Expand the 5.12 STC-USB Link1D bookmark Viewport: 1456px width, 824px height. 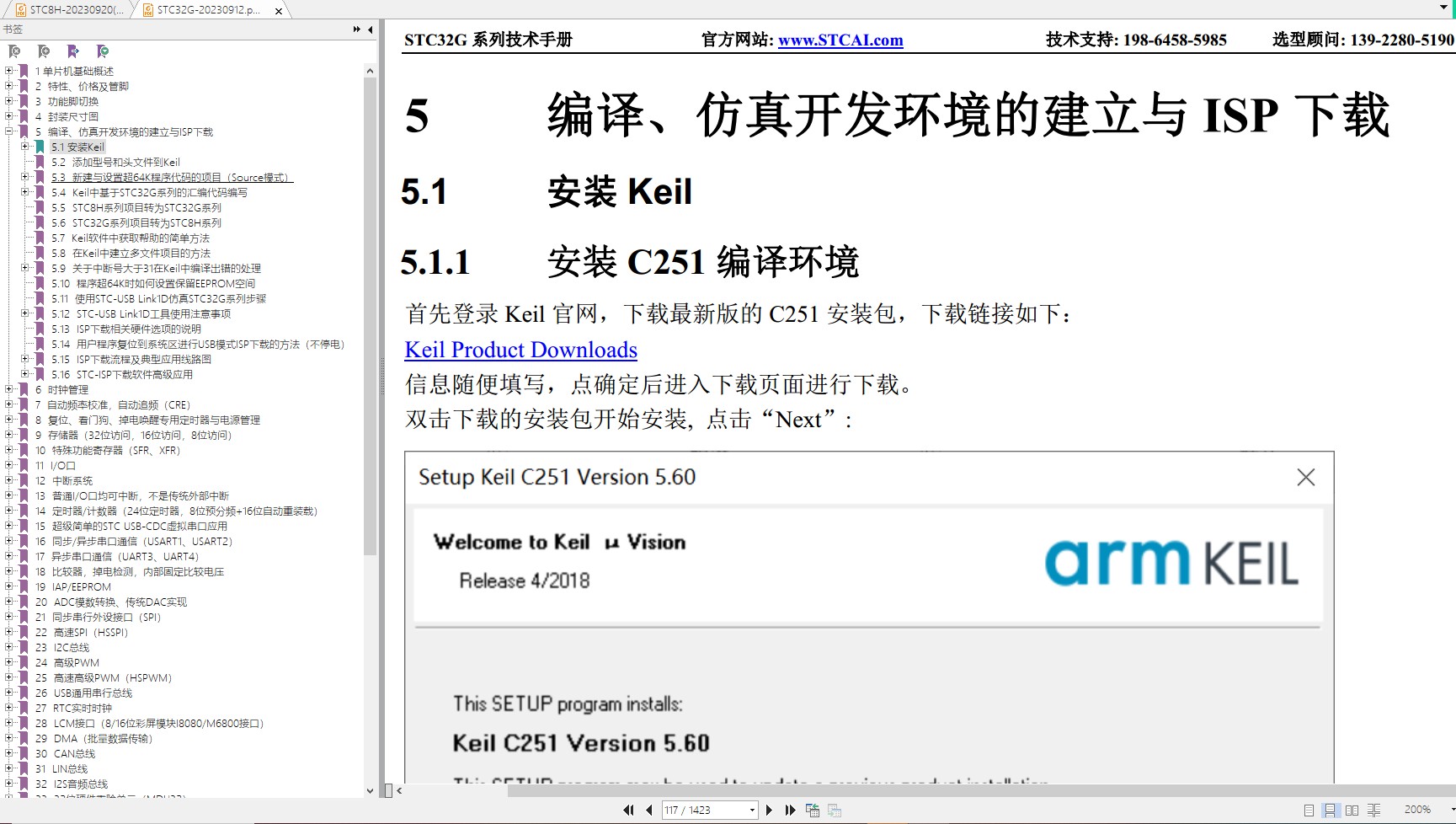click(x=24, y=313)
